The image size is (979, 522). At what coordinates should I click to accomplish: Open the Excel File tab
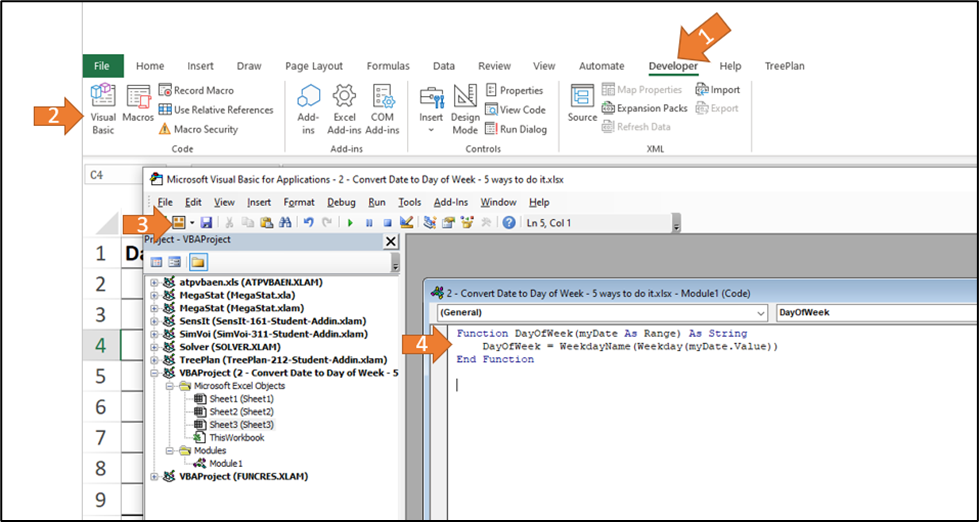pos(102,66)
